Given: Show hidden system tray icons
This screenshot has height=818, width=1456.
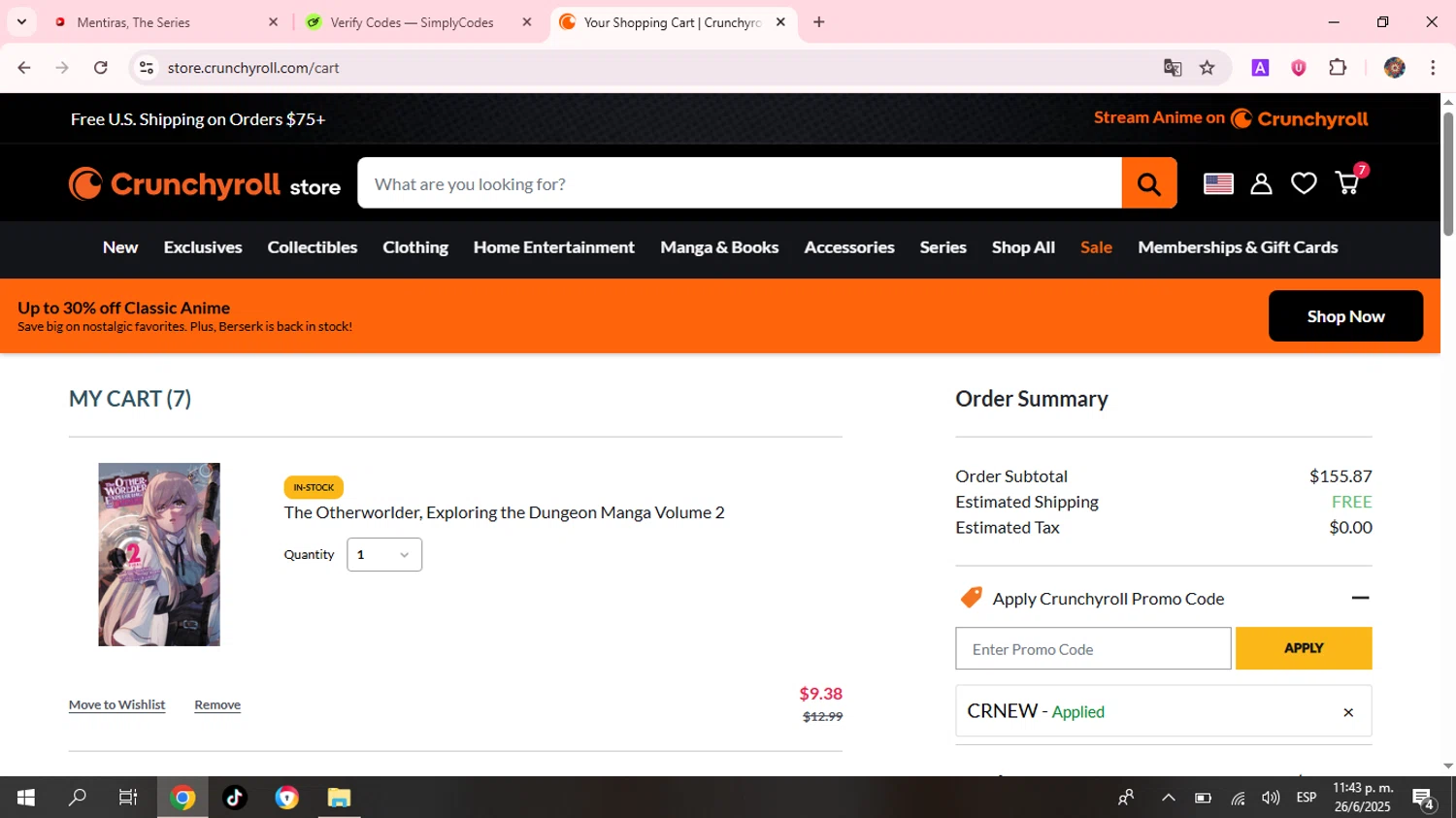Looking at the screenshot, I should pyautogui.click(x=1169, y=798).
